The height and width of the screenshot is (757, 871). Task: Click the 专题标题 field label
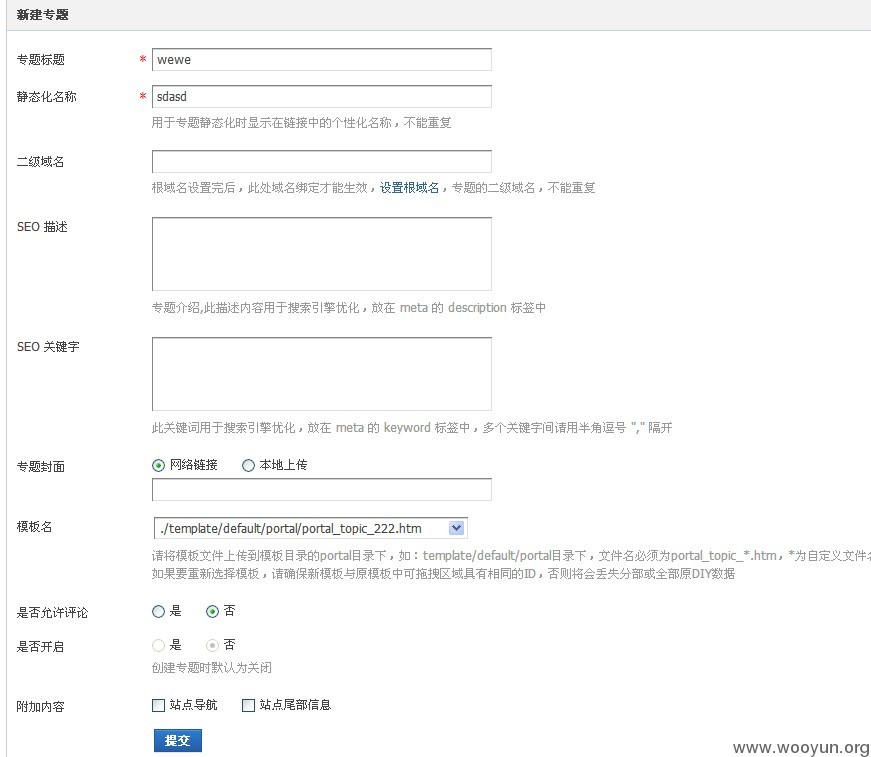[41, 59]
